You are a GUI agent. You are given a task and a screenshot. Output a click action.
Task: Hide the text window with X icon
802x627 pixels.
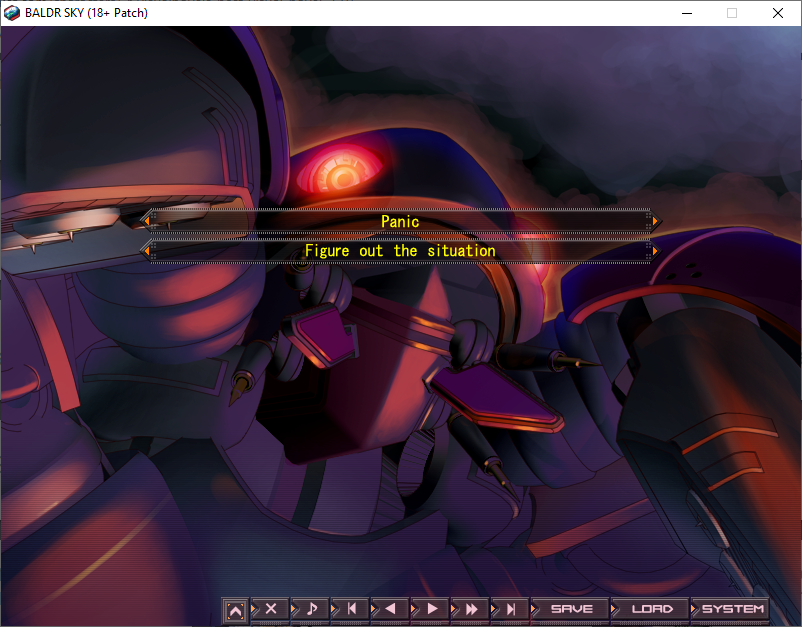pos(271,609)
